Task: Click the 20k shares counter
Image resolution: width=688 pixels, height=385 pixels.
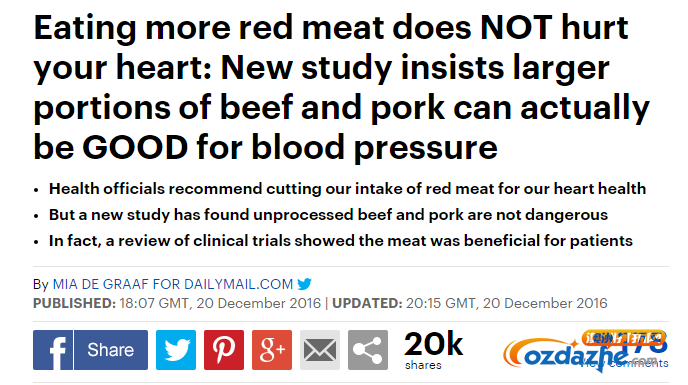Action: [433, 350]
